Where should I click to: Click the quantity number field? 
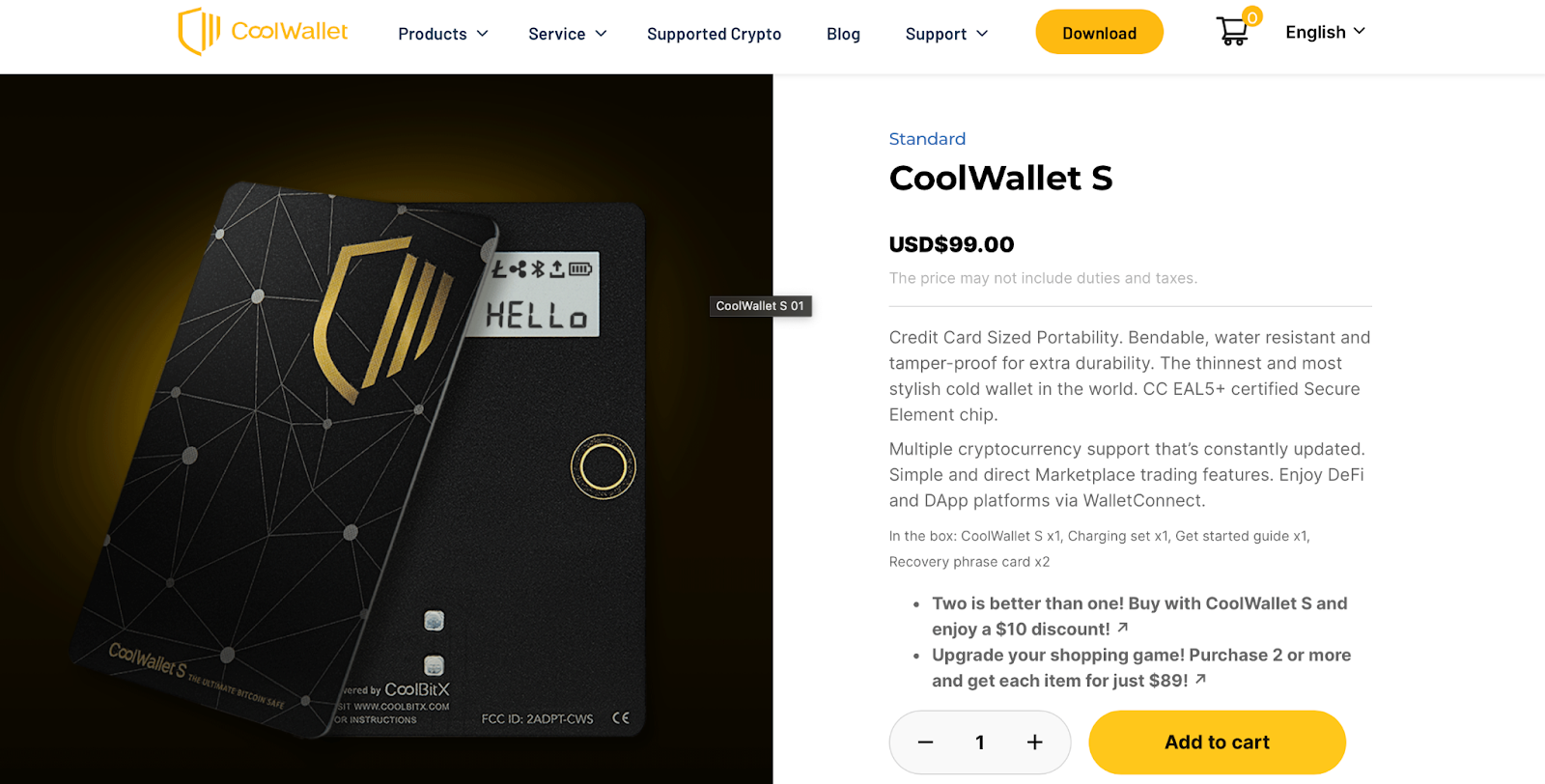[979, 742]
